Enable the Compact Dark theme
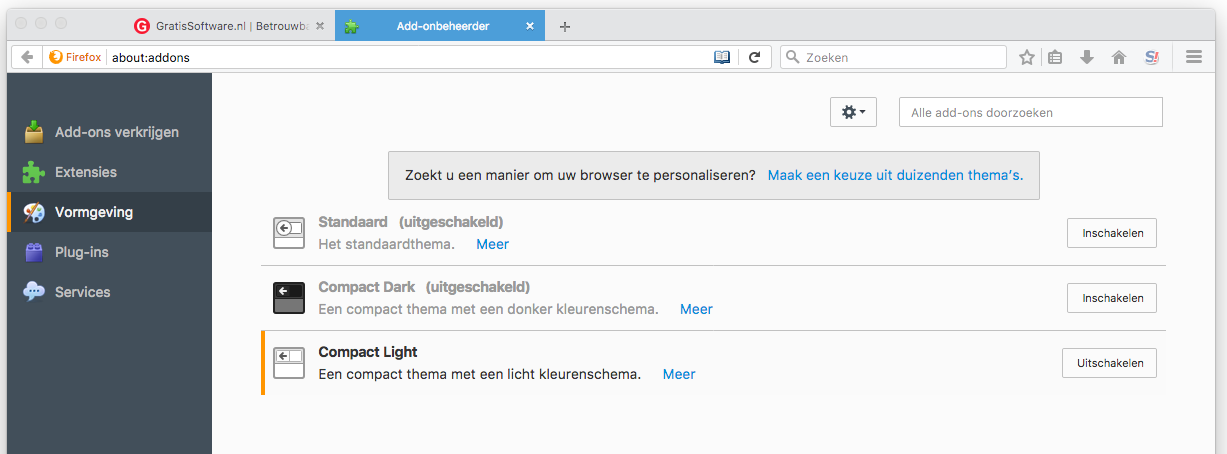 coord(1111,298)
